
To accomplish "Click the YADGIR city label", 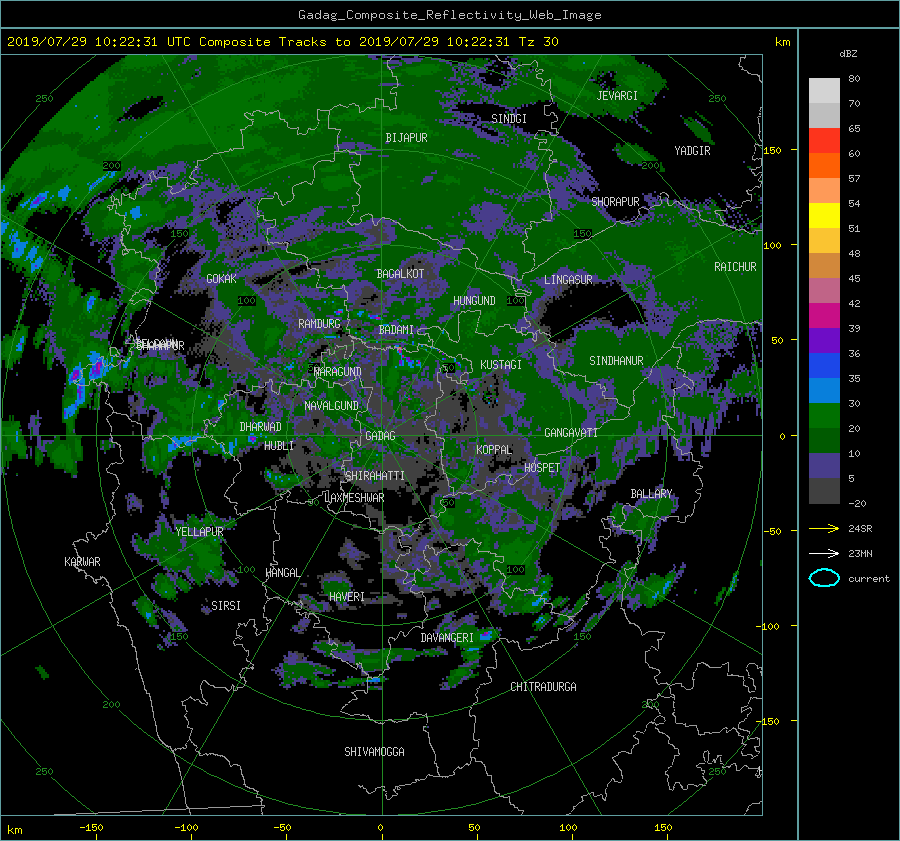I will (692, 151).
